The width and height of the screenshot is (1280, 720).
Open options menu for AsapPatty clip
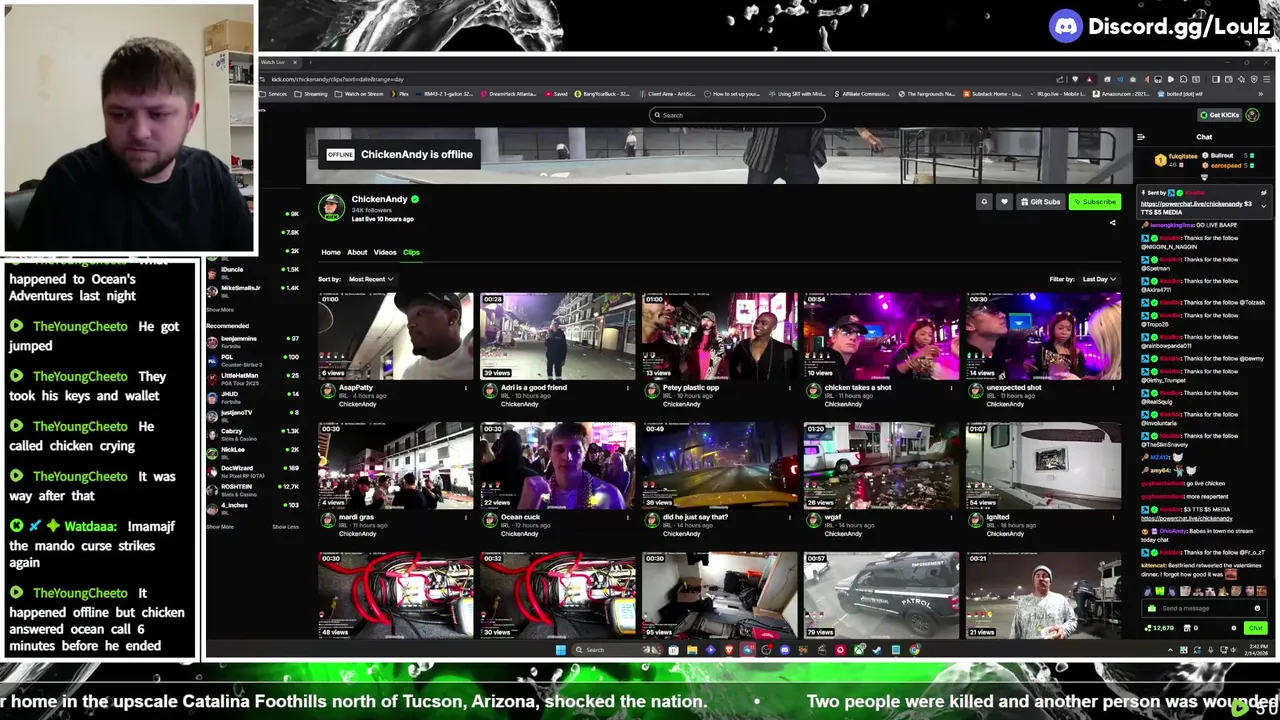pyautogui.click(x=466, y=388)
